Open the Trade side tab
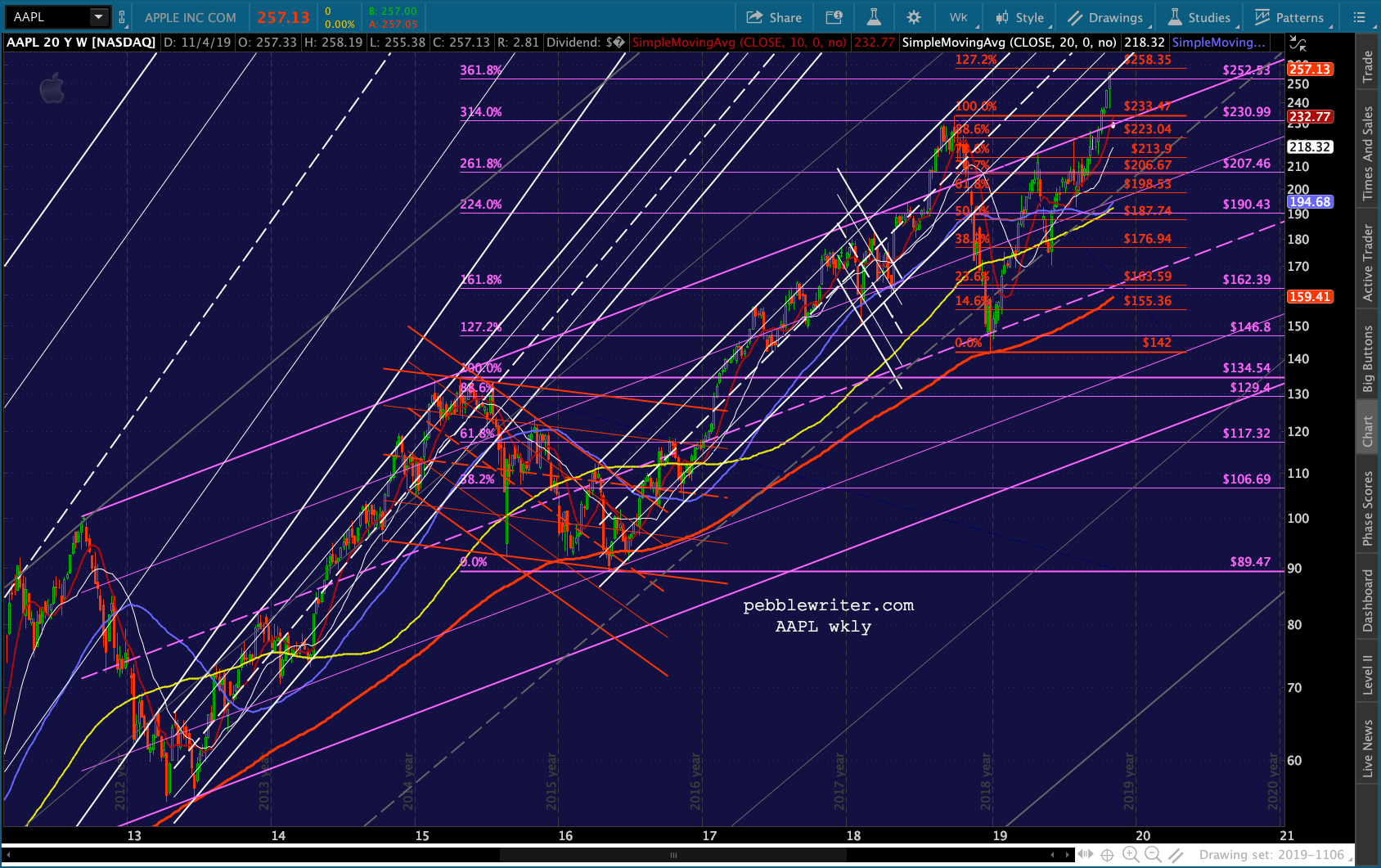 click(x=1367, y=67)
